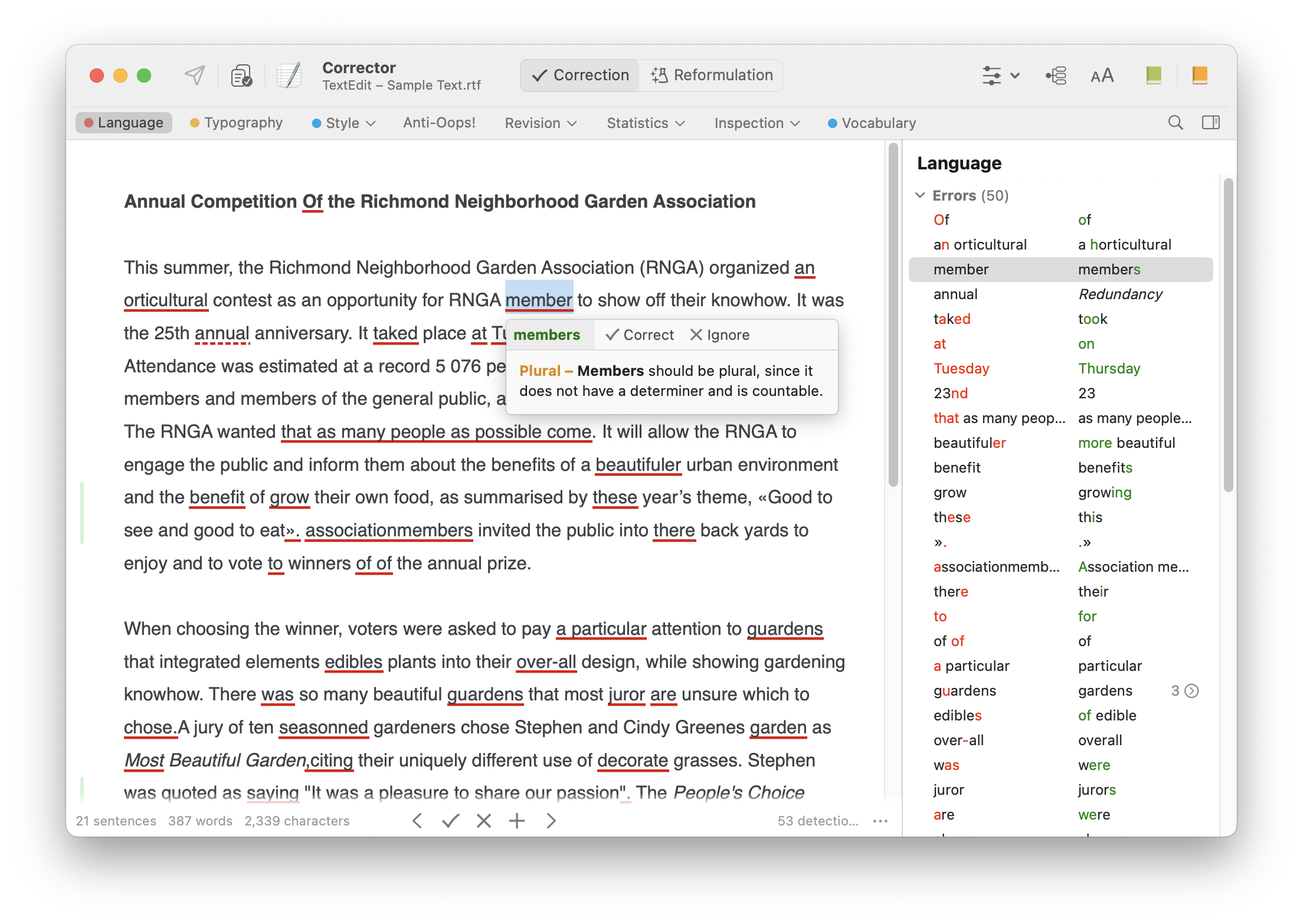
Task: Select the 'annual' Redundancy row
Action: coord(1061,294)
